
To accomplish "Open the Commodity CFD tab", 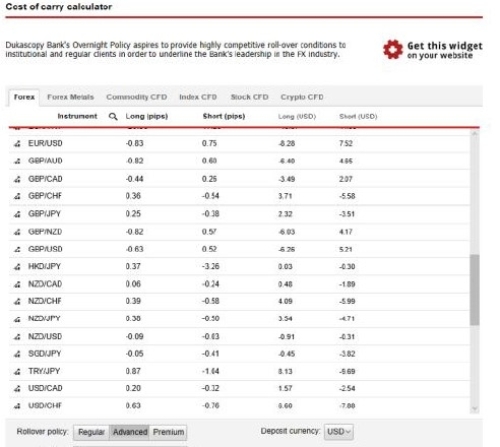I will tap(136, 97).
